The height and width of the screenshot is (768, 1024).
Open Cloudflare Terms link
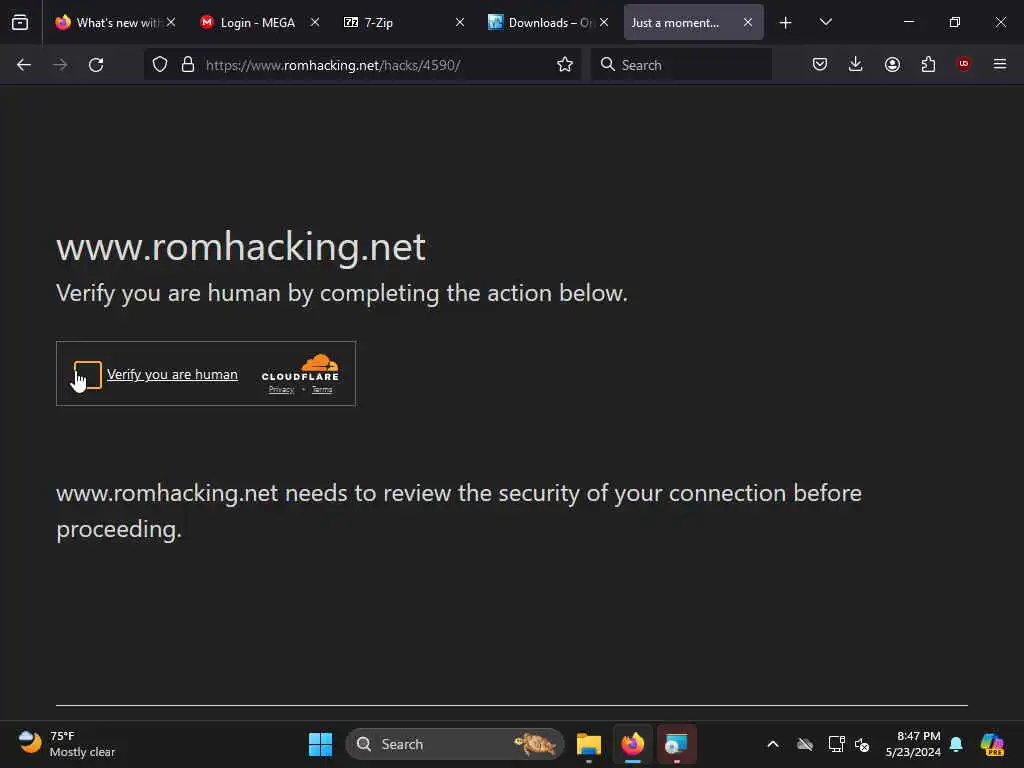pyautogui.click(x=322, y=390)
